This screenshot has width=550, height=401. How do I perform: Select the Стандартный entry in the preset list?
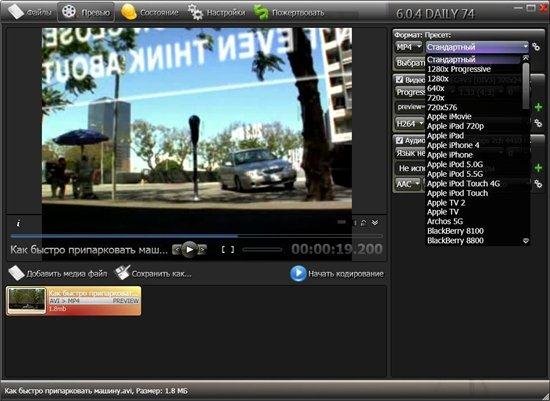pos(474,59)
